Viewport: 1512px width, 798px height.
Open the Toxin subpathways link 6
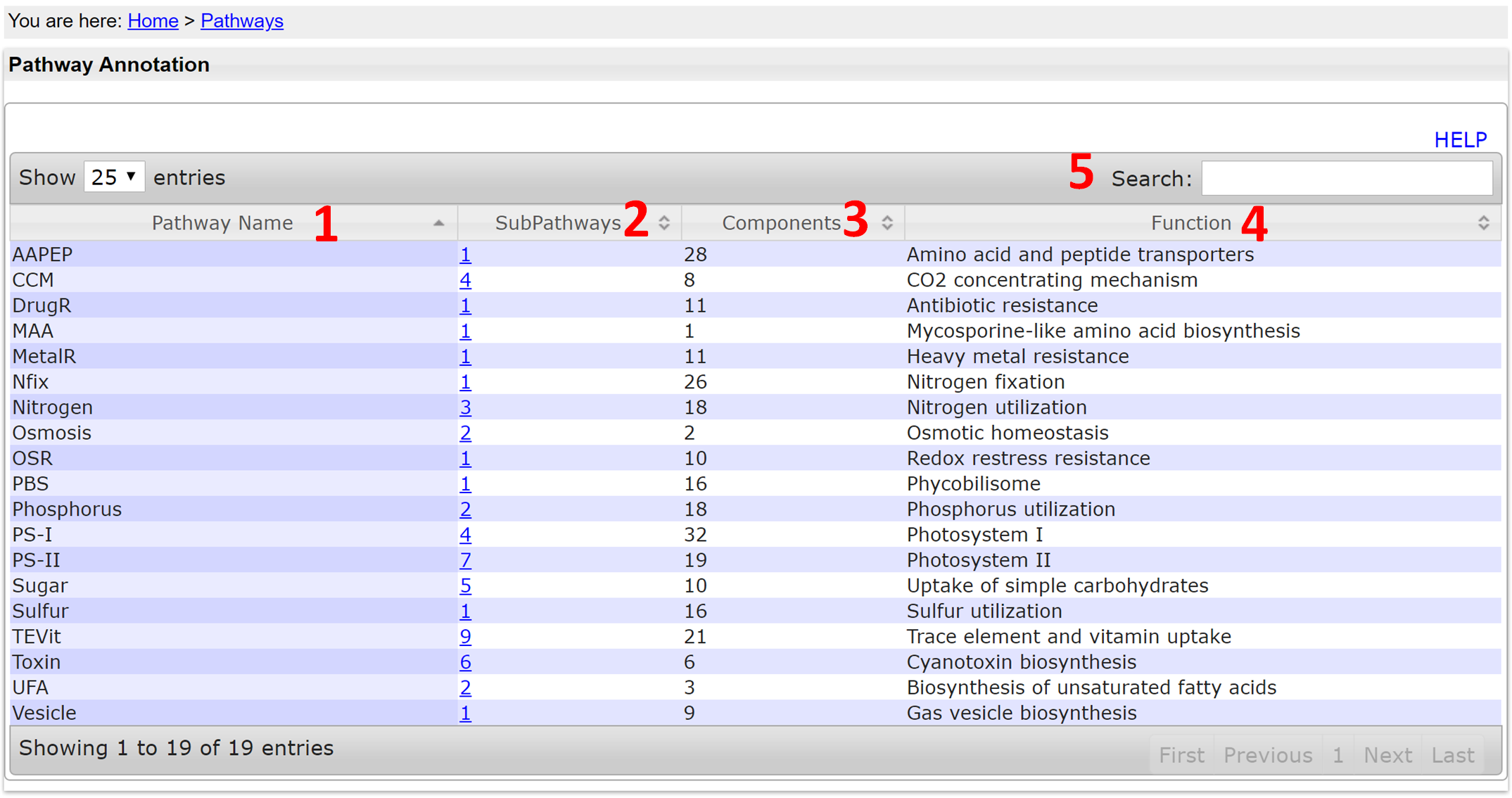465,662
